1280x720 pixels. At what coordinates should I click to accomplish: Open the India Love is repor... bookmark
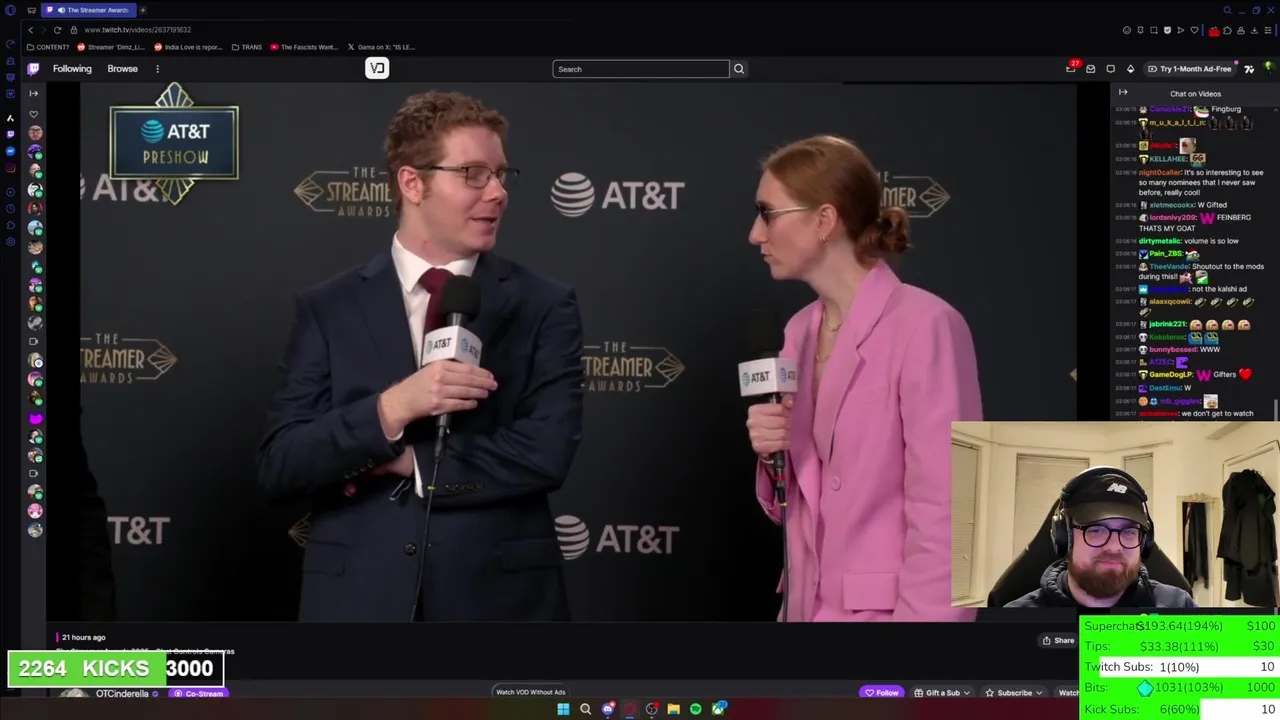[188, 47]
